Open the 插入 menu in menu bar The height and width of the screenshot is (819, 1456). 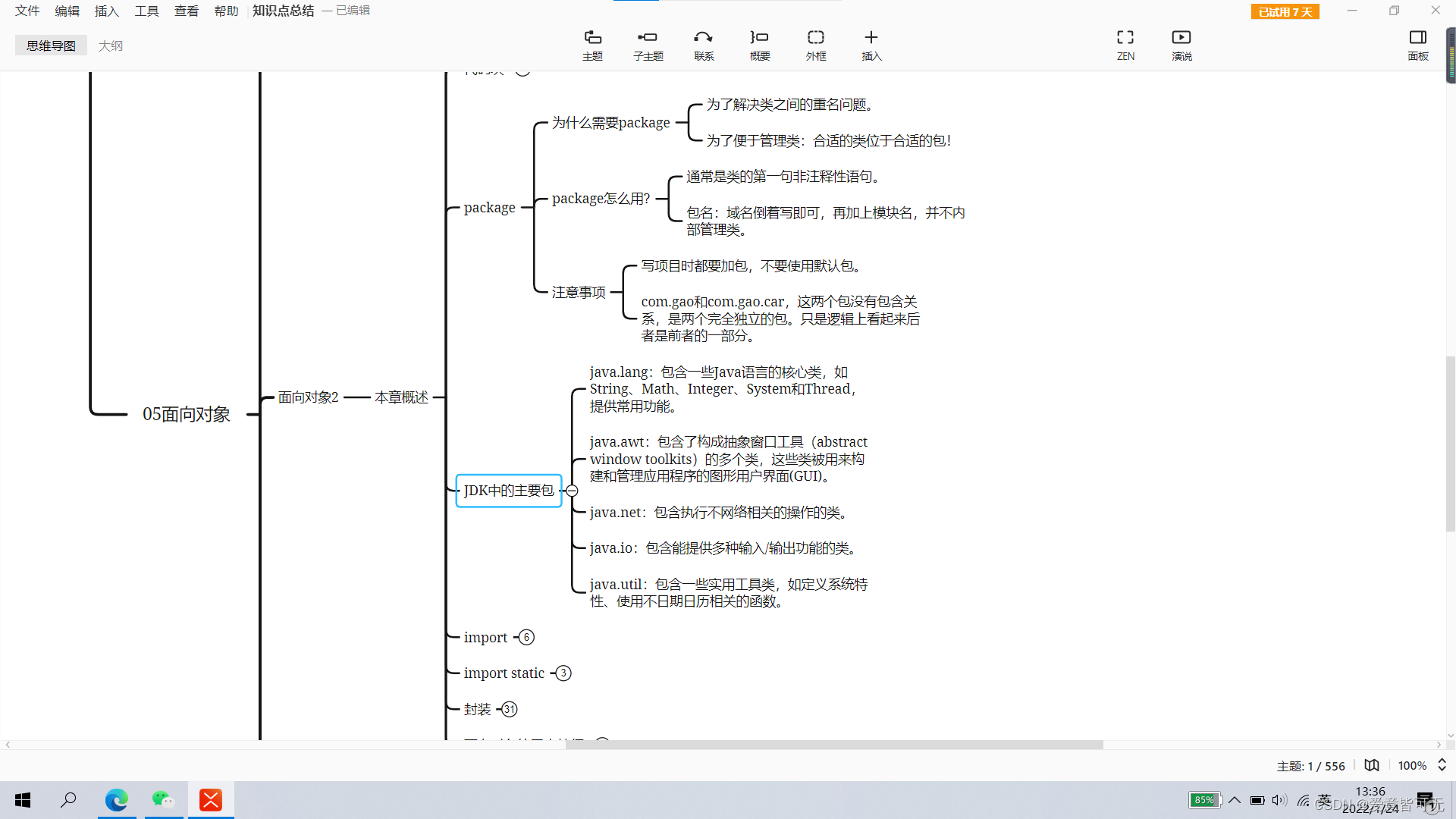click(107, 11)
